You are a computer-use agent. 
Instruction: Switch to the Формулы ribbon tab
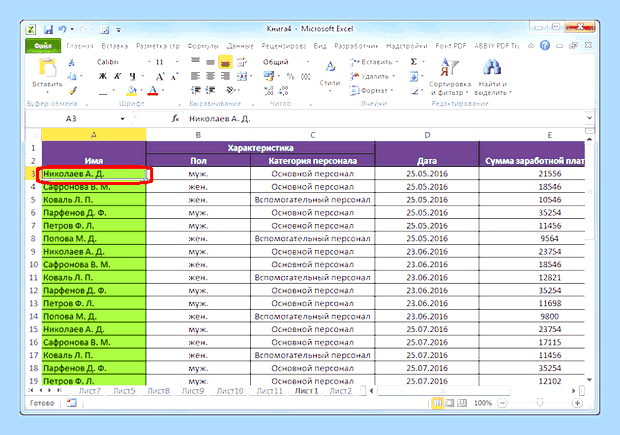[x=203, y=46]
